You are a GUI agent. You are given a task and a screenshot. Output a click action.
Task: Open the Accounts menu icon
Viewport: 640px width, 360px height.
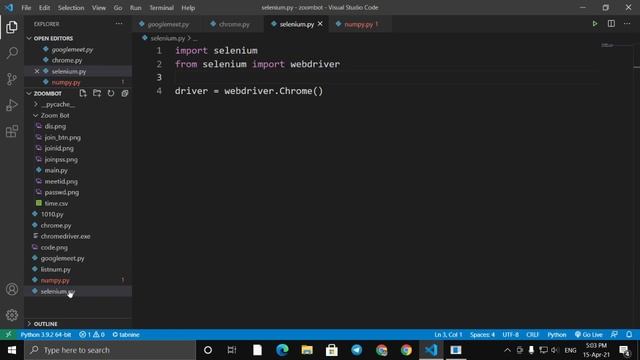pyautogui.click(x=12, y=289)
